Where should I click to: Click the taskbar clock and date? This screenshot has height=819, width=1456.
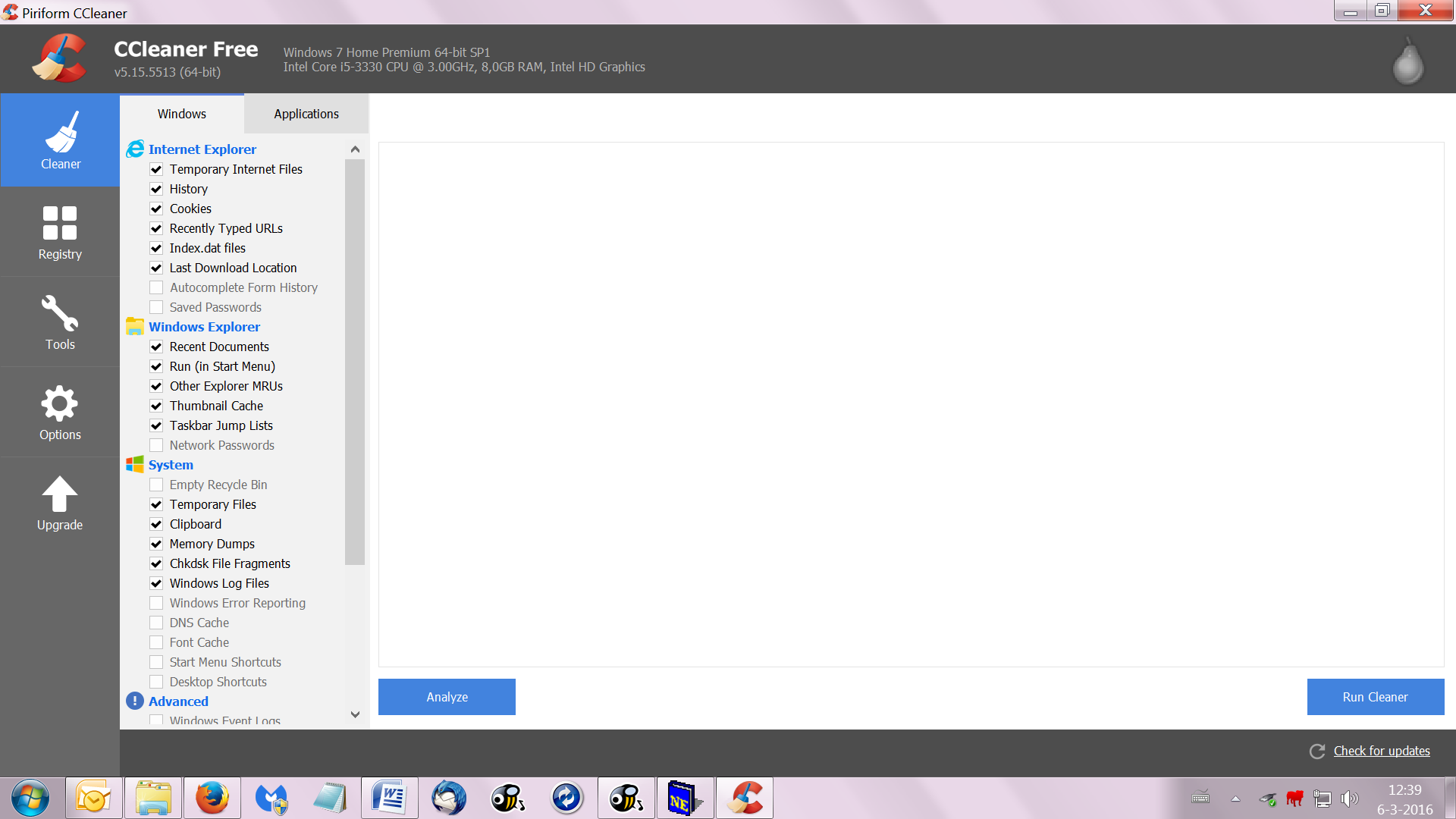[x=1404, y=799]
